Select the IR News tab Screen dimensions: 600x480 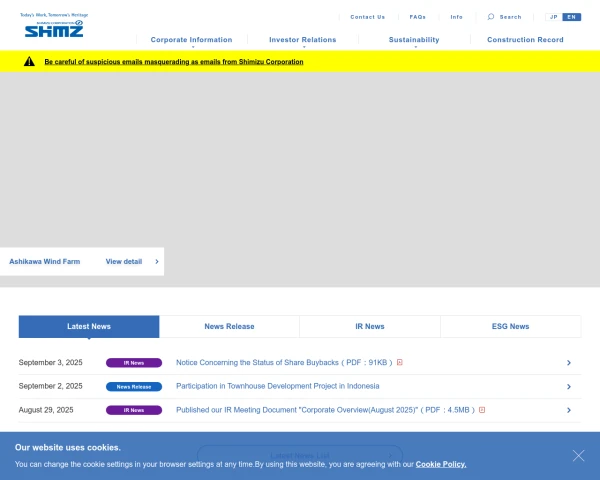pyautogui.click(x=369, y=326)
